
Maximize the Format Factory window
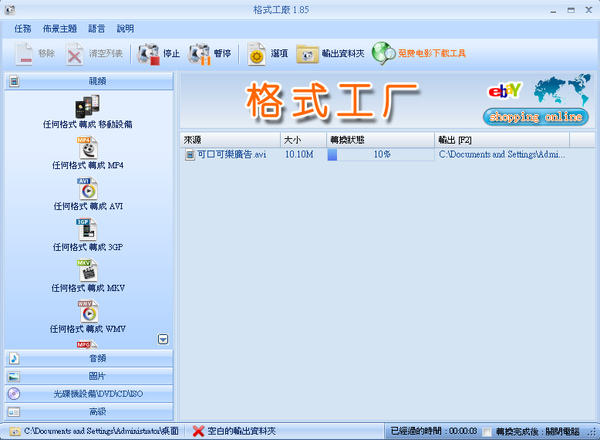click(x=571, y=10)
